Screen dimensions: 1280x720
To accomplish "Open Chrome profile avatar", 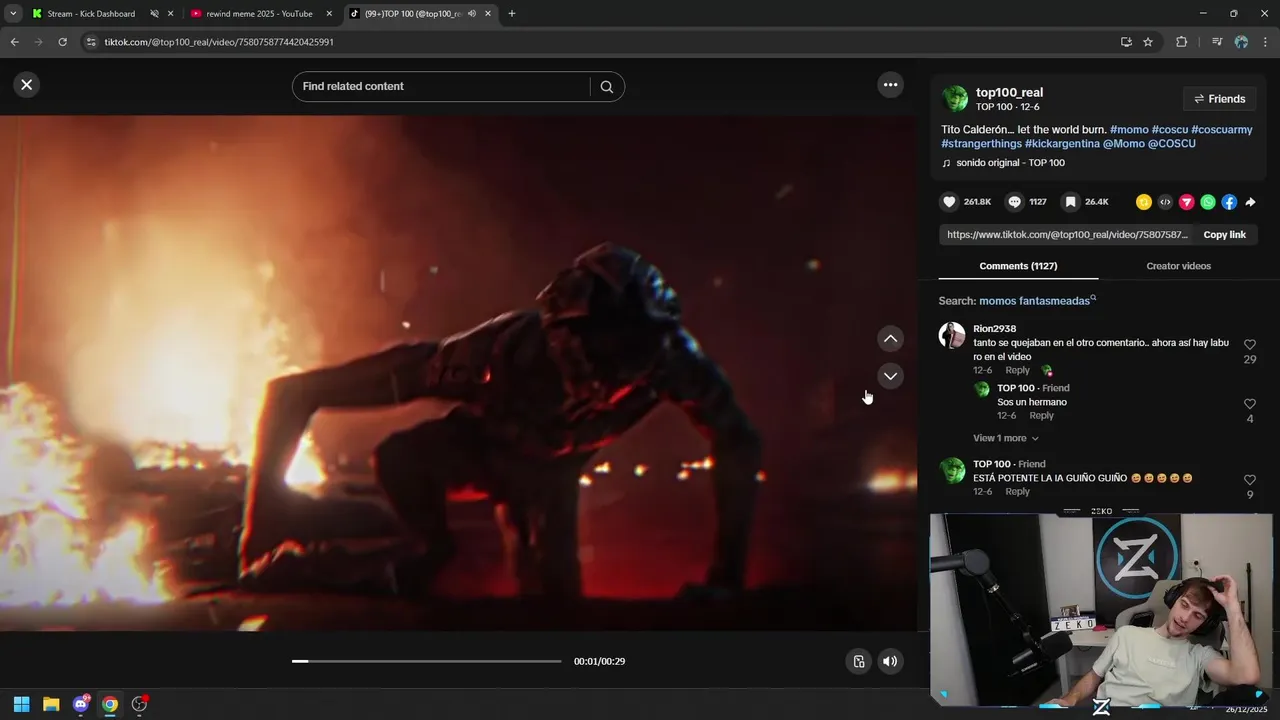I will pyautogui.click(x=1241, y=42).
